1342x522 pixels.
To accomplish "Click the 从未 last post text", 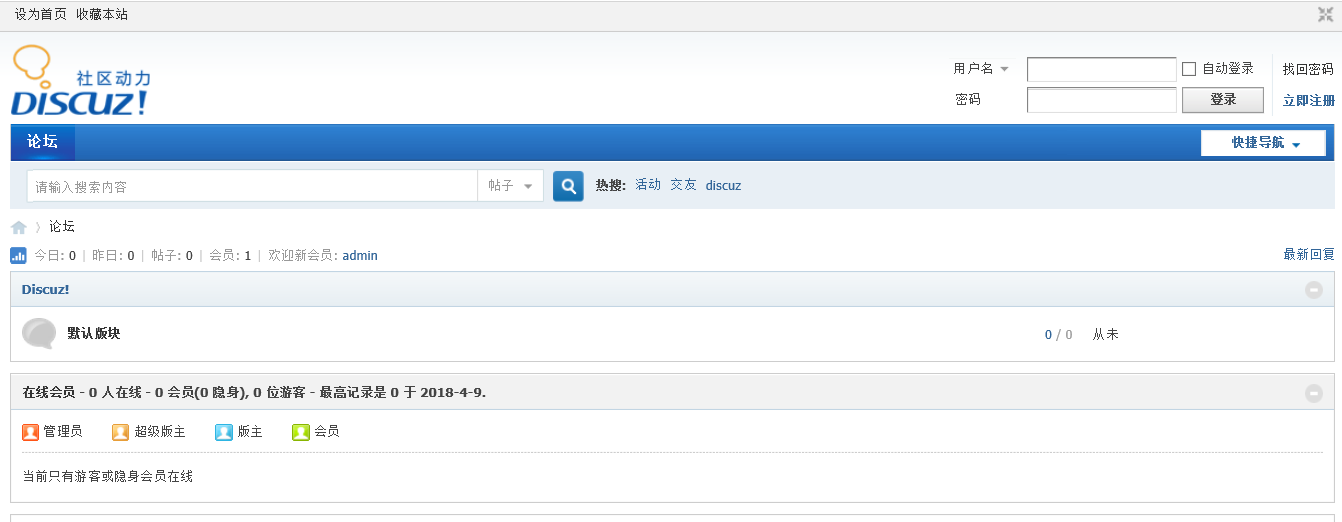I will click(x=1105, y=334).
